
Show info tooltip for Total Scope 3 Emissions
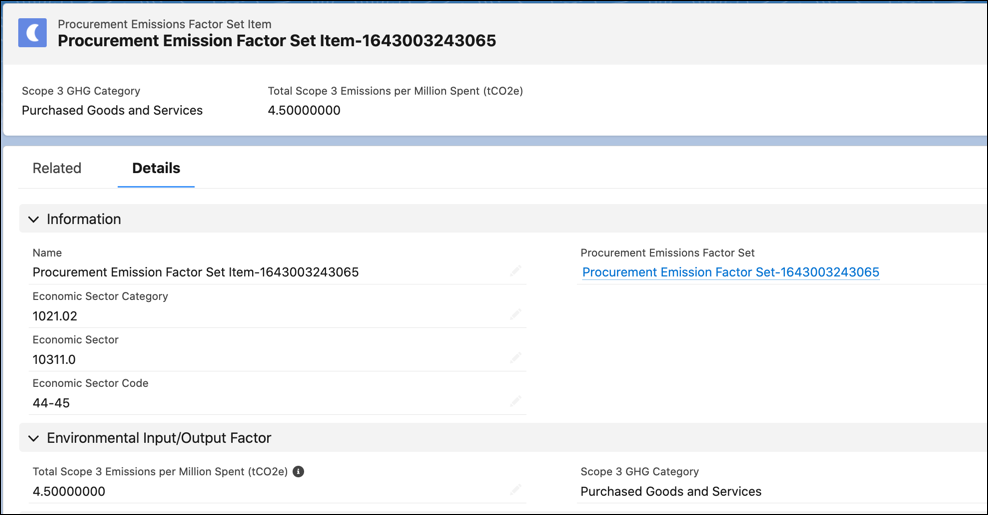coord(299,472)
